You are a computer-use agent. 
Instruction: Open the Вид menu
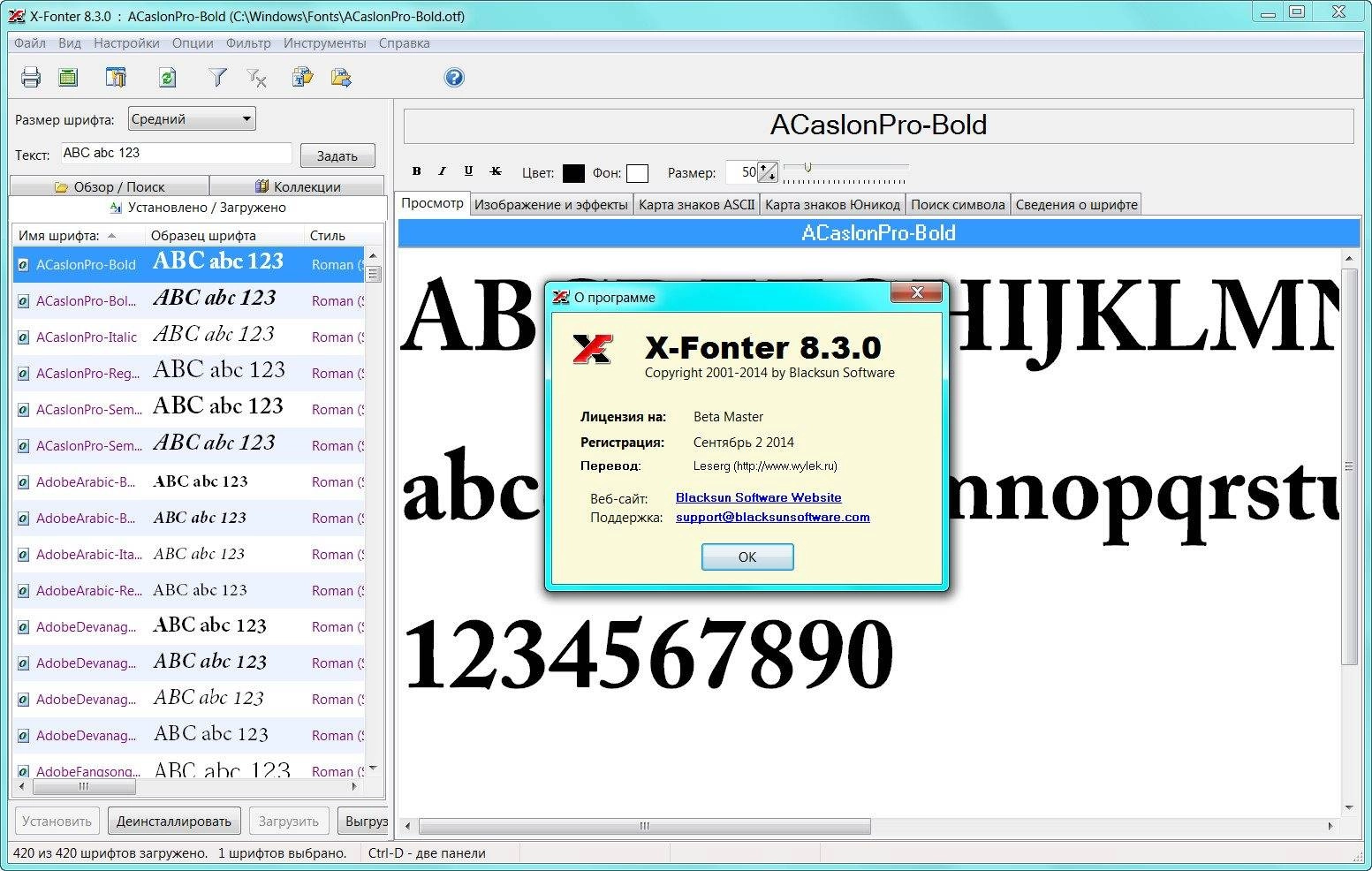pyautogui.click(x=70, y=42)
